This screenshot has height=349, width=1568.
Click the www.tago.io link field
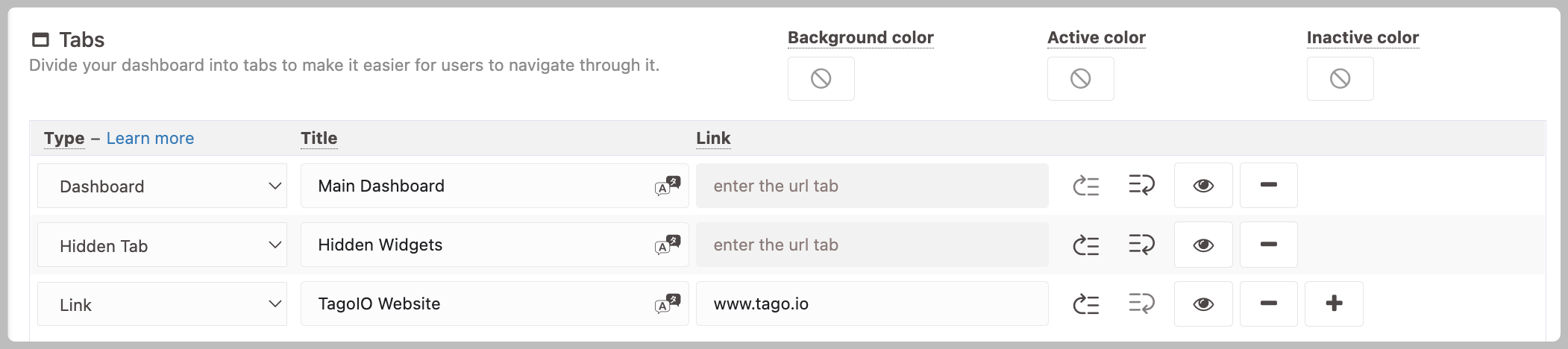pos(872,304)
